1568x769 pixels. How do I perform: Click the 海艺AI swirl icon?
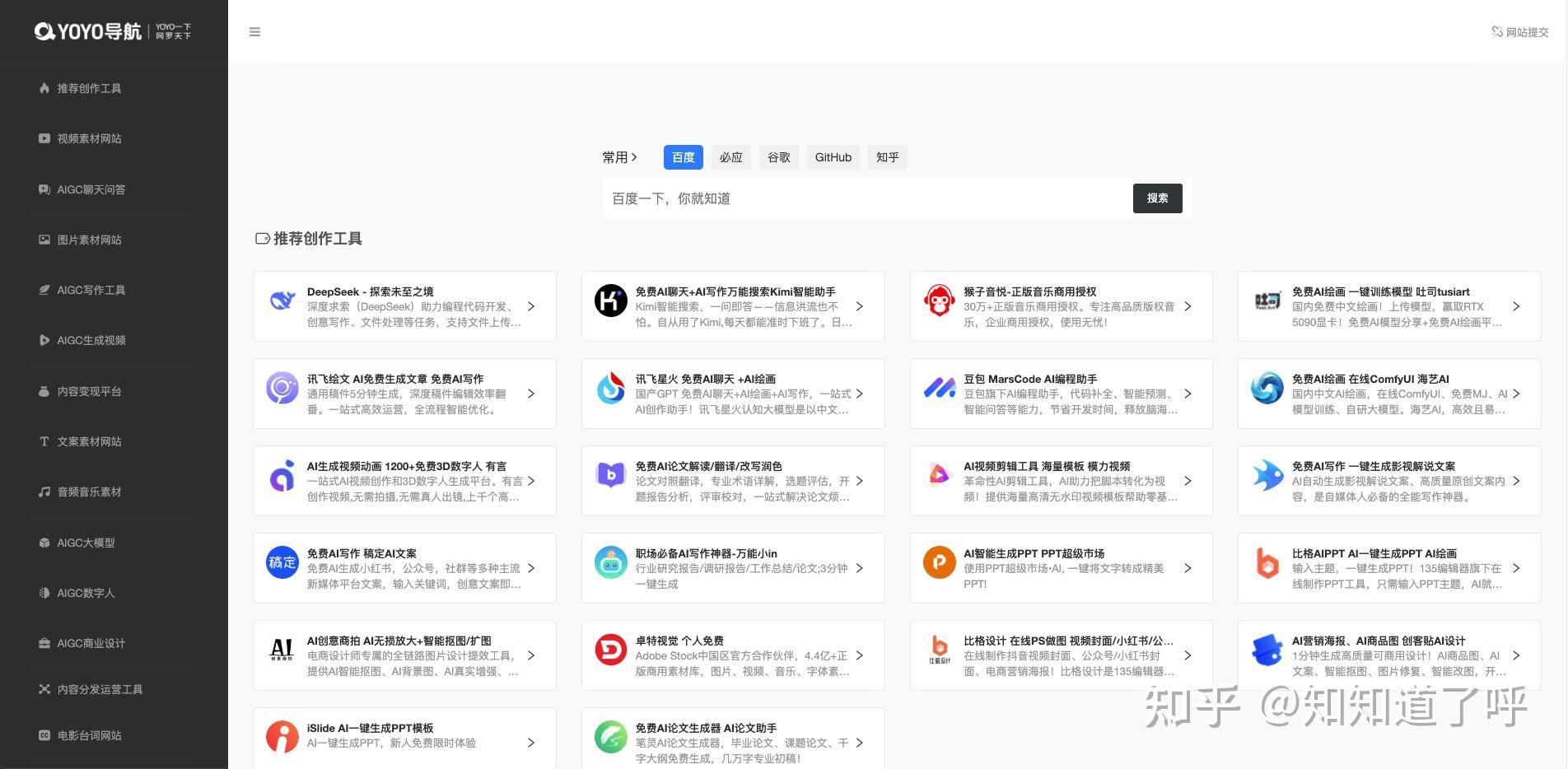(1267, 388)
